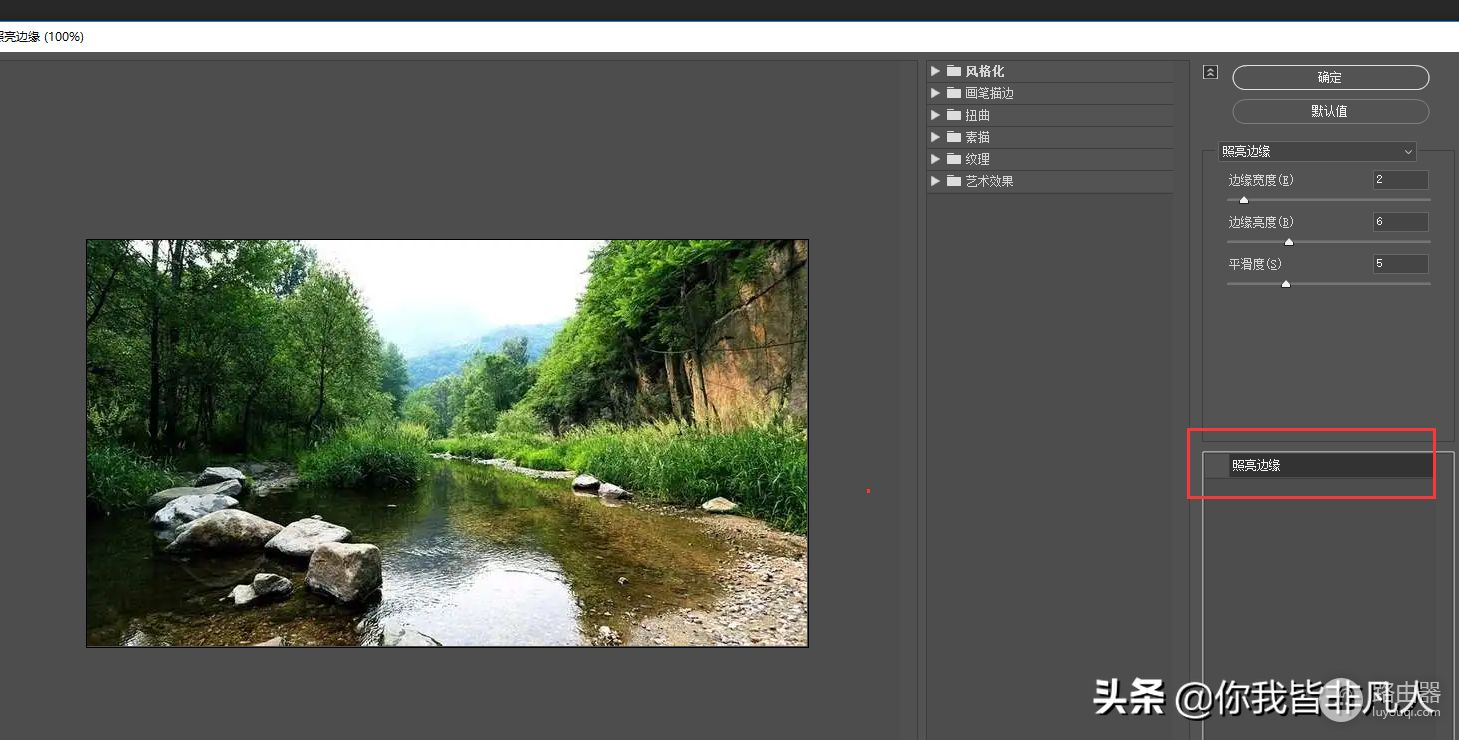
Task: Click the 边缘宽度 slider handle
Action: 1244,200
